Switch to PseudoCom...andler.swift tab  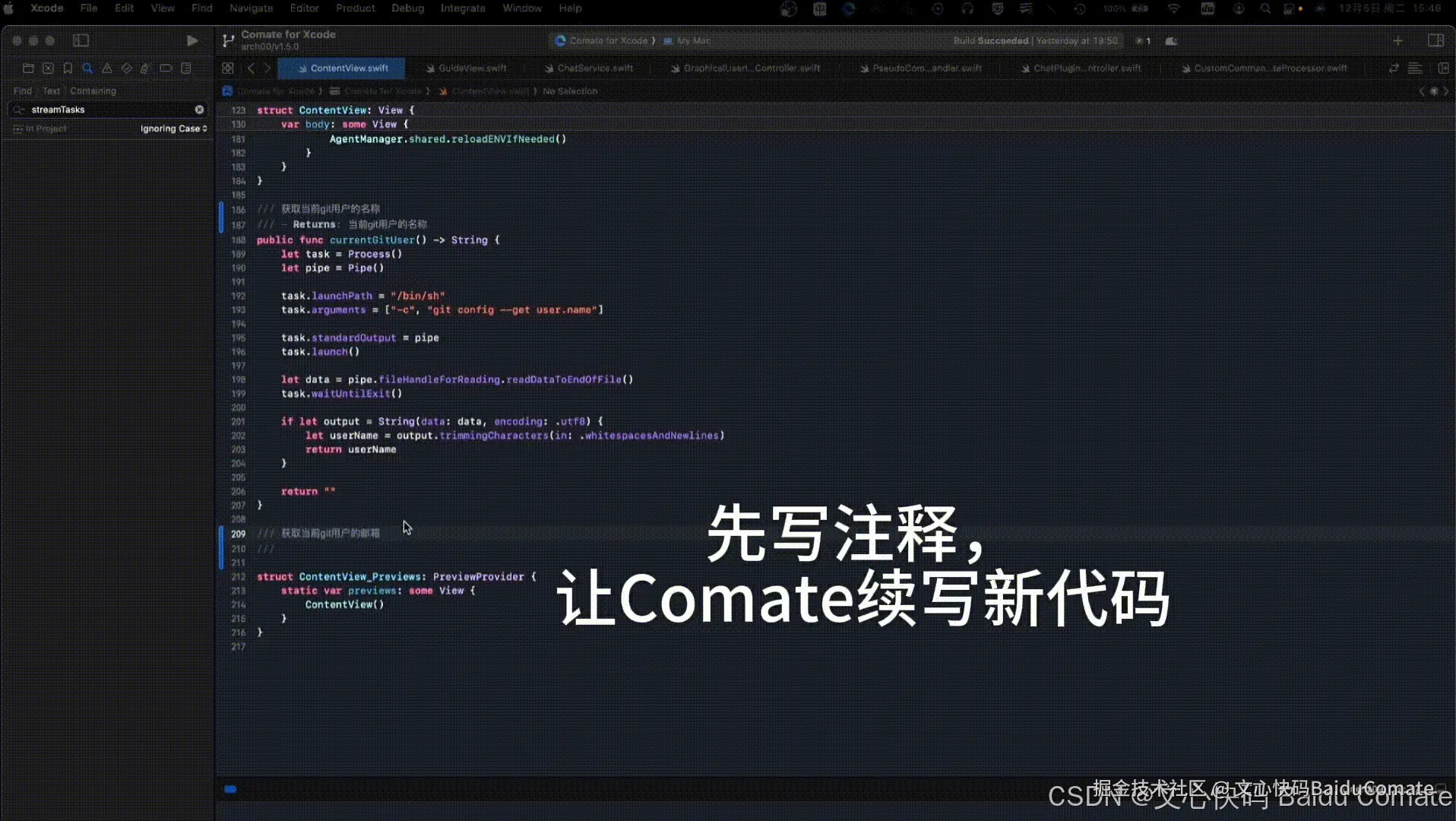click(x=920, y=68)
